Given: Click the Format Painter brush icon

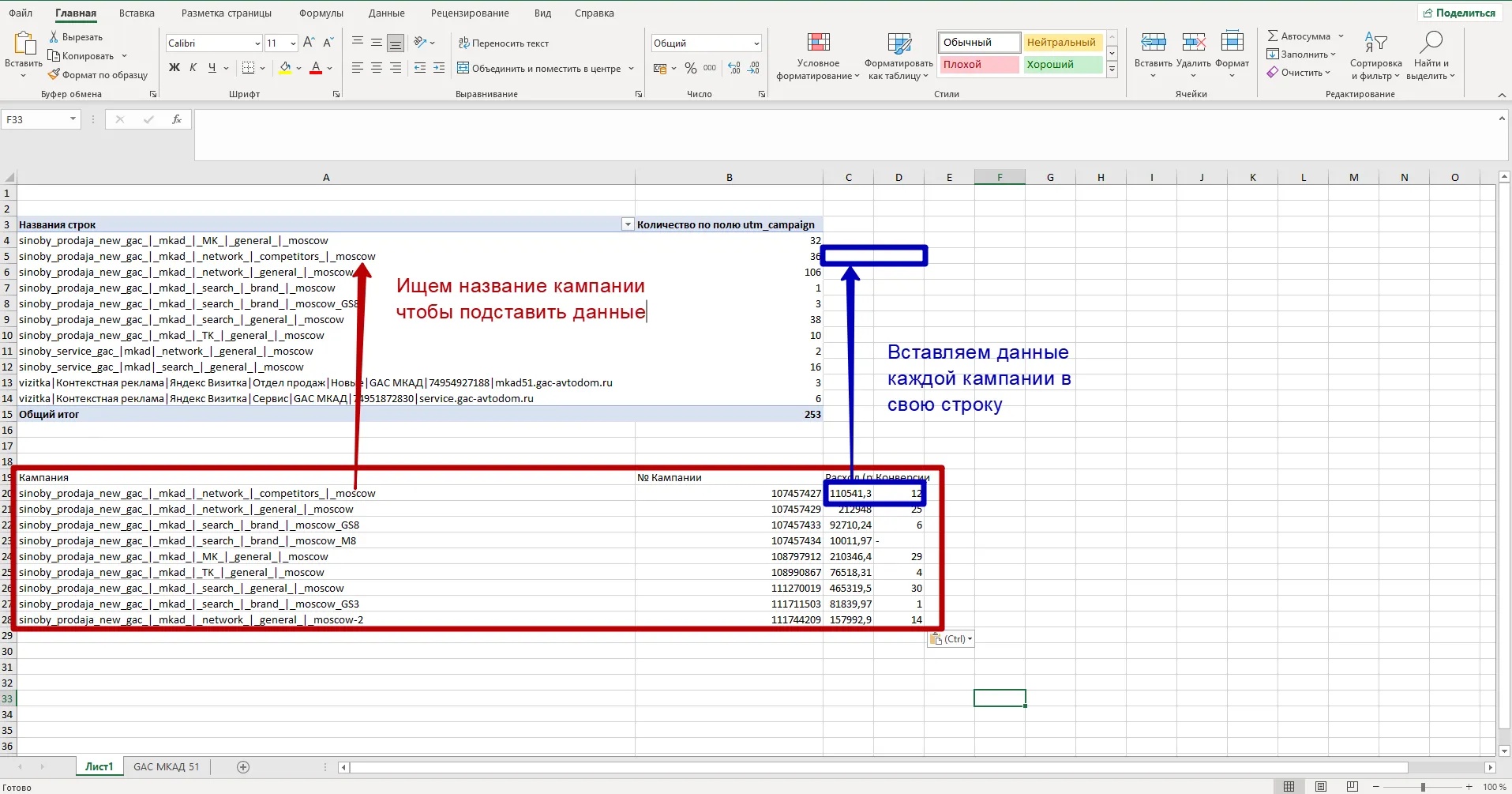Looking at the screenshot, I should coord(54,75).
